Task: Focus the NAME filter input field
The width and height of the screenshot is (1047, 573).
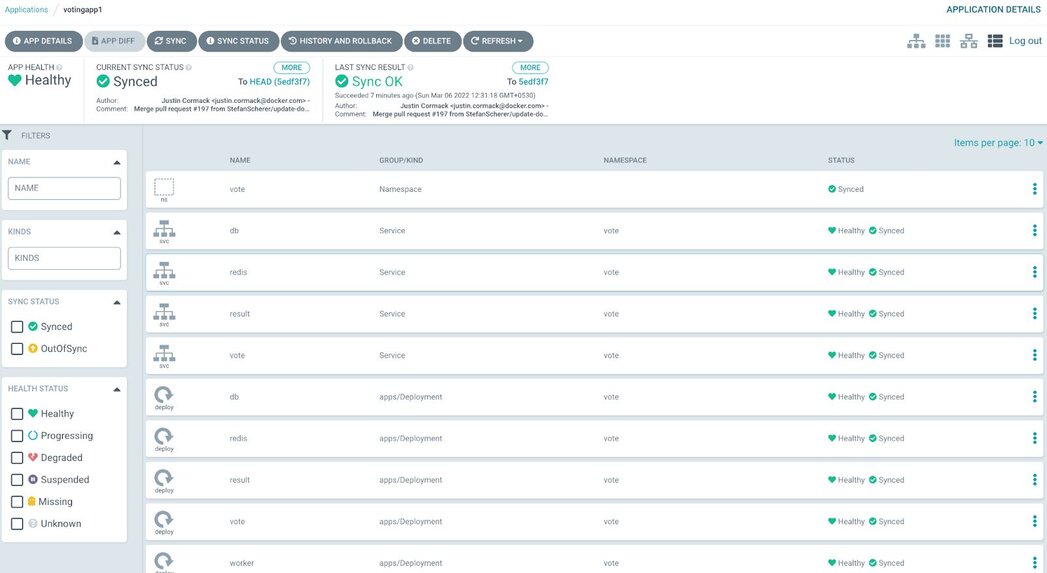Action: tap(64, 188)
